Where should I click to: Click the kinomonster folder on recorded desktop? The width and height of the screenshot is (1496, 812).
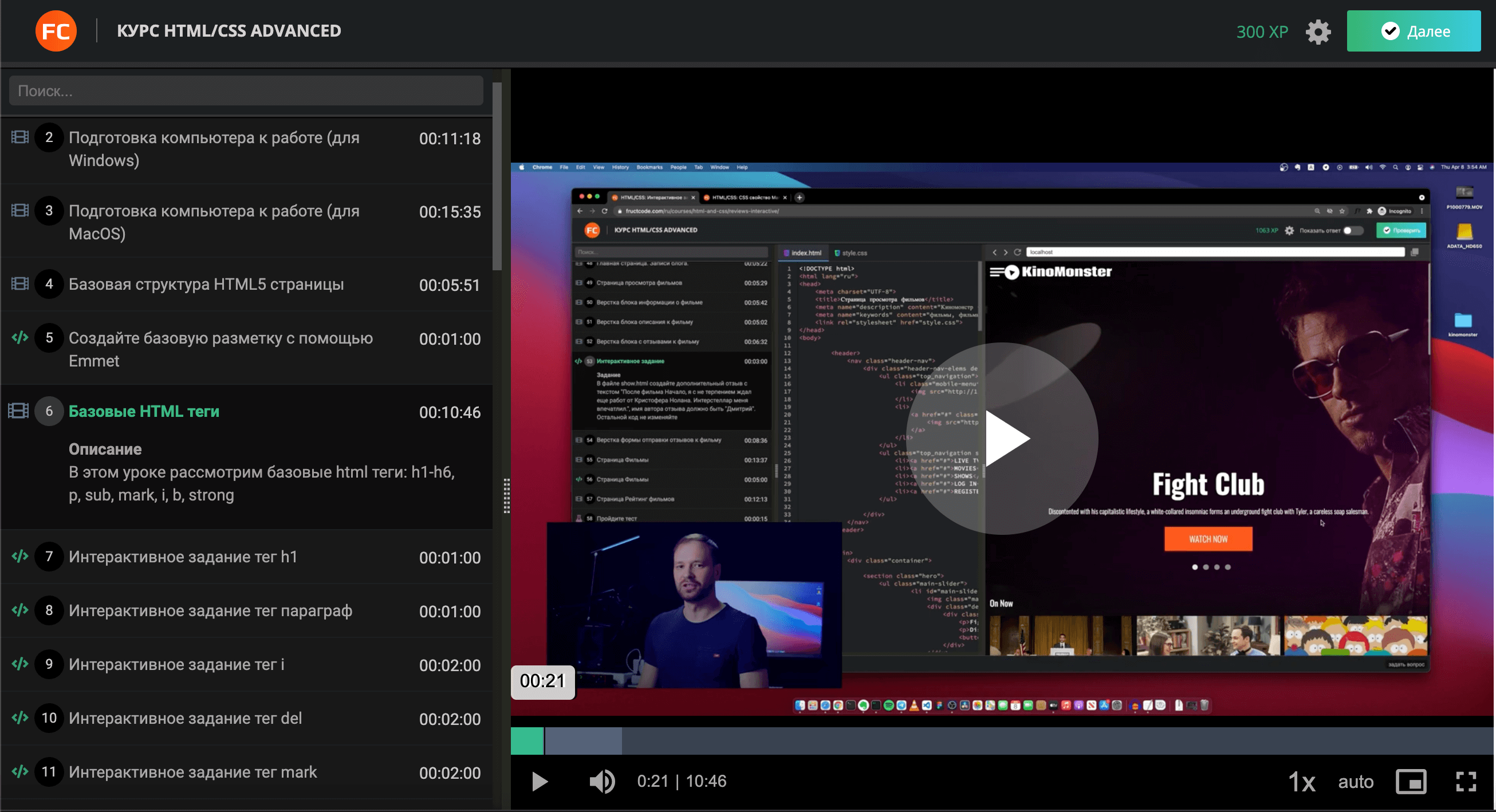coord(1462,325)
